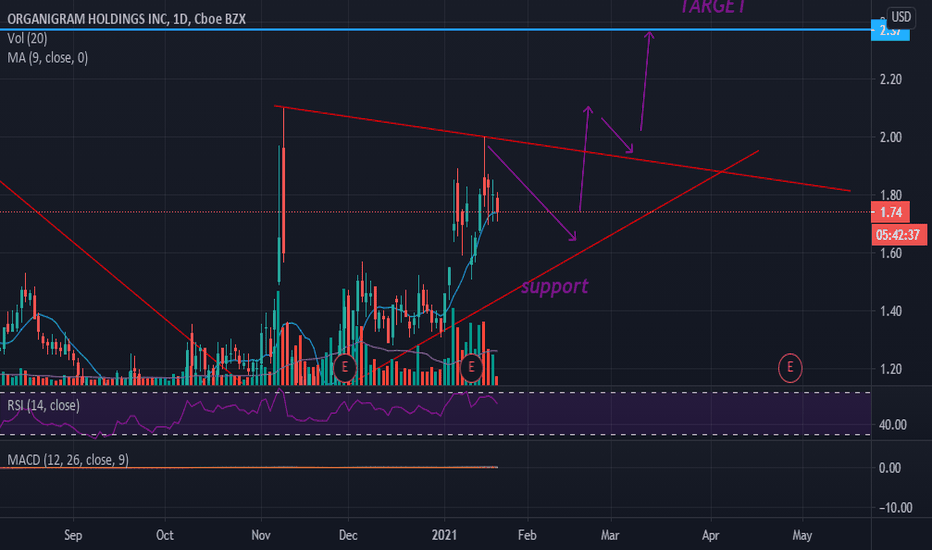This screenshot has height=550, width=932.
Task: Click the 2.00 price axis label
Action: [x=890, y=137]
